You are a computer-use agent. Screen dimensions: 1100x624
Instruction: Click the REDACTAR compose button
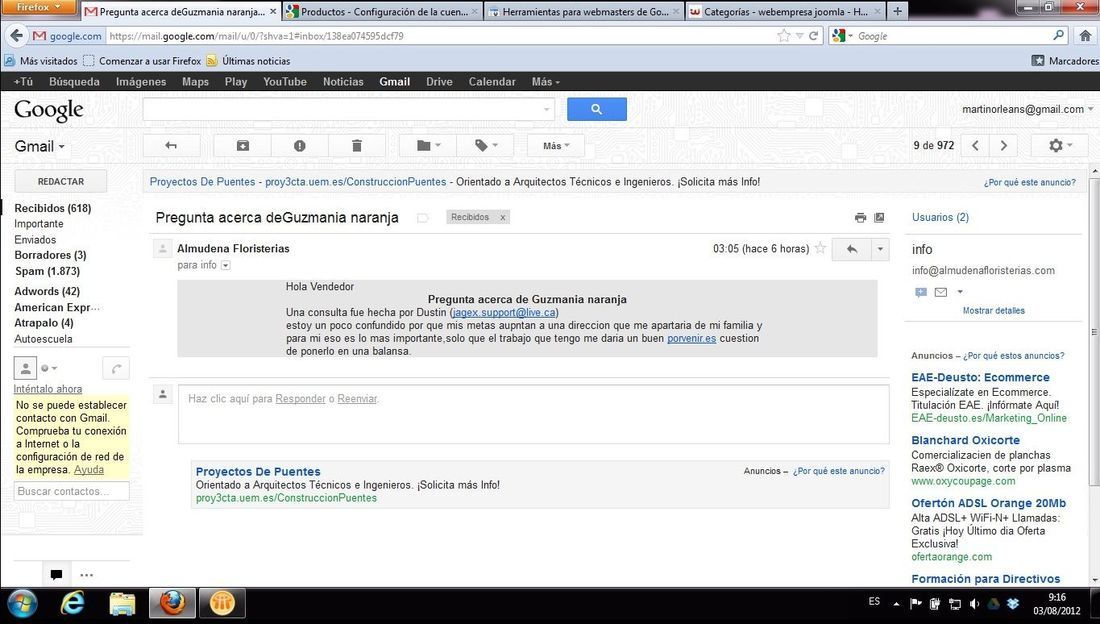click(x=61, y=181)
